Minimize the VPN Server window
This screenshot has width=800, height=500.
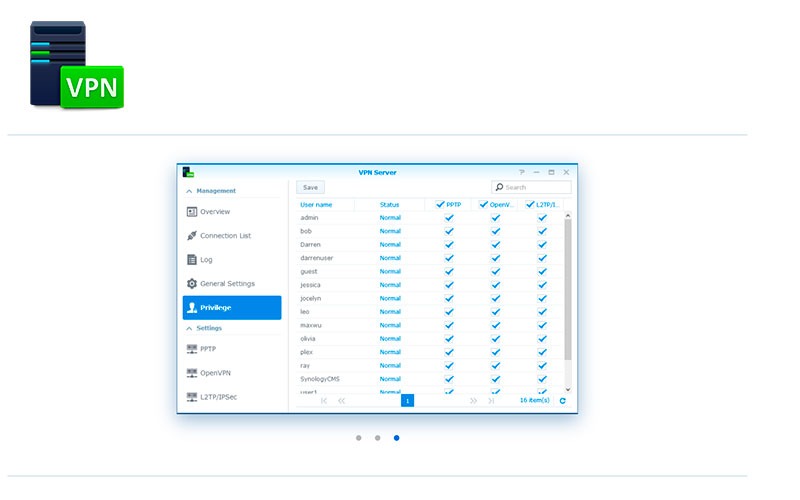point(536,172)
